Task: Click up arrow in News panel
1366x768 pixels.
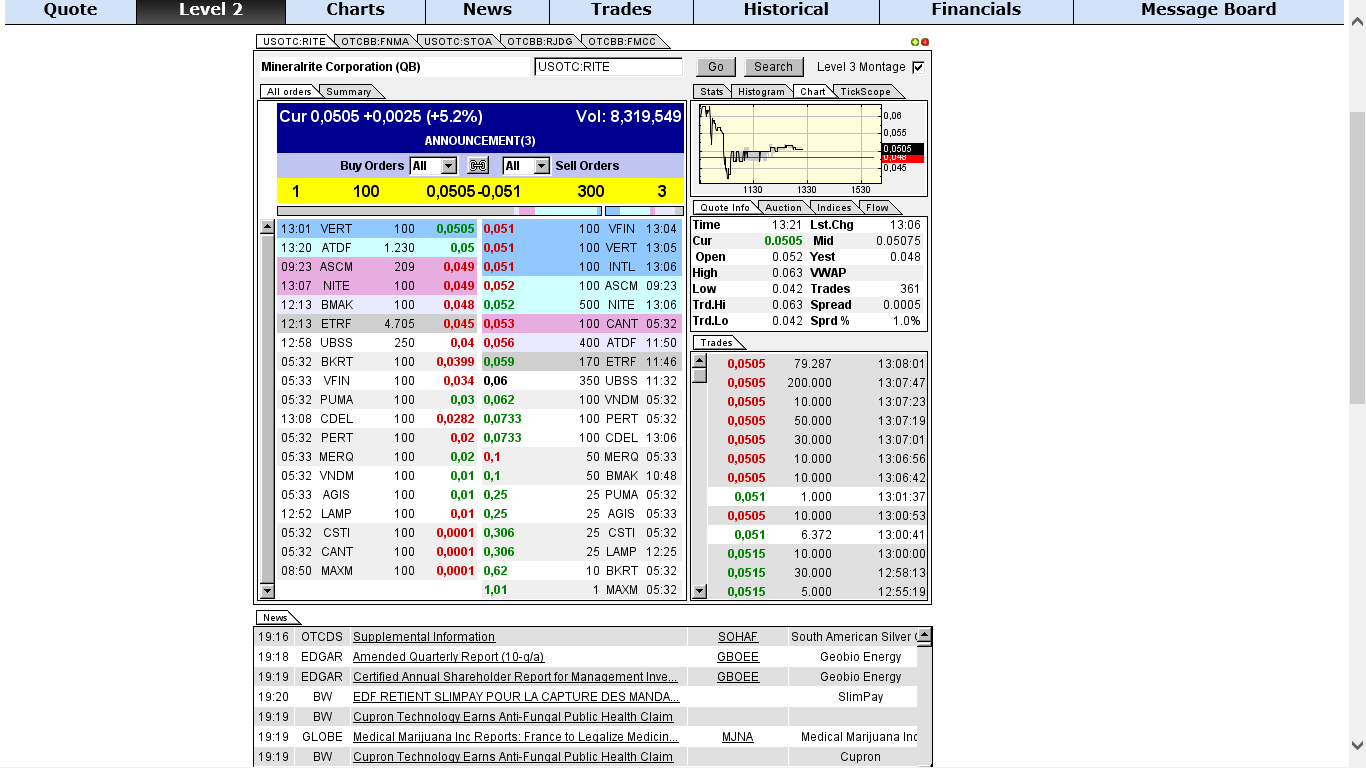Action: pos(924,635)
